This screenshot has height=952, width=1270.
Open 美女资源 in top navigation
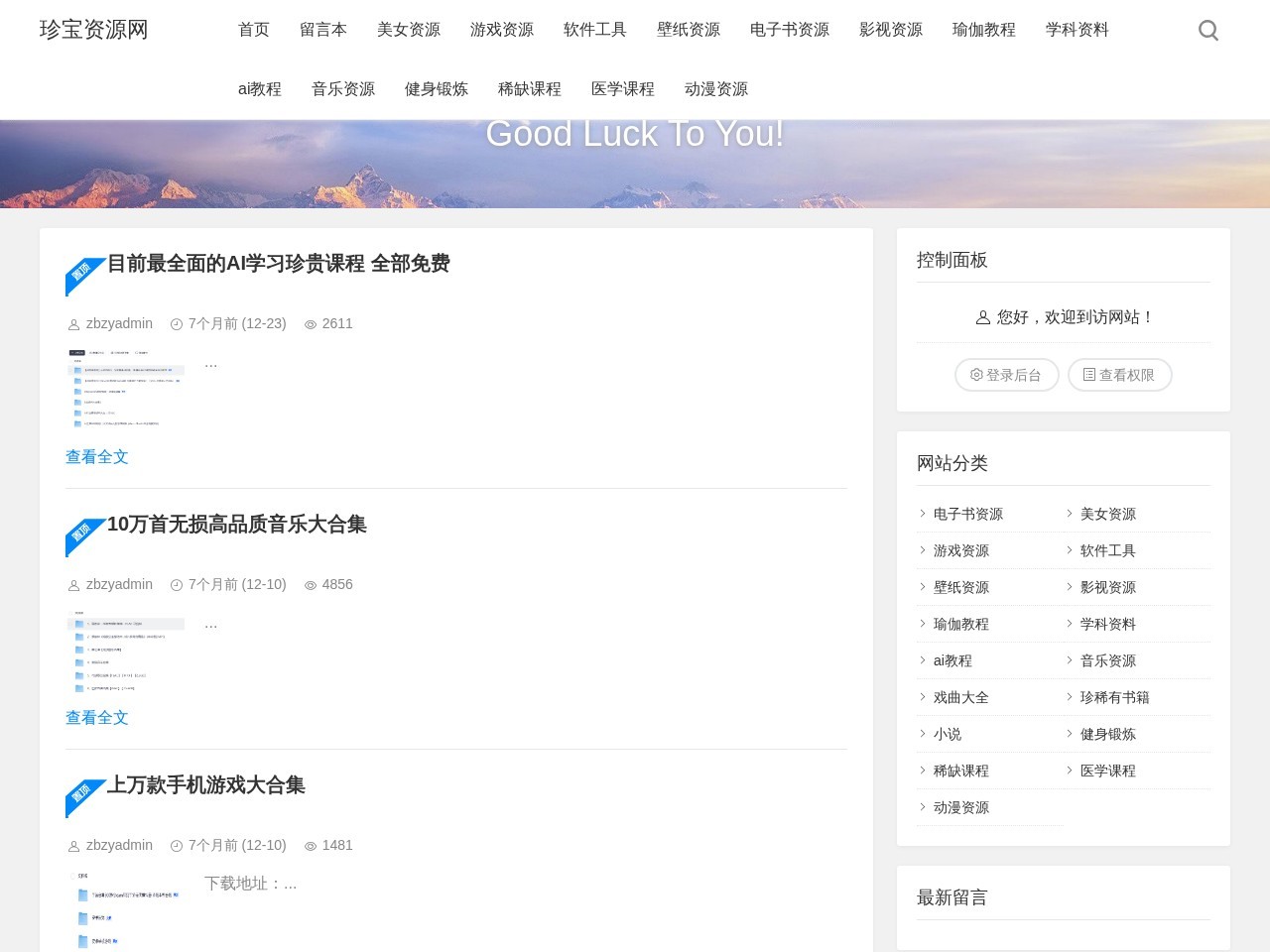[409, 30]
